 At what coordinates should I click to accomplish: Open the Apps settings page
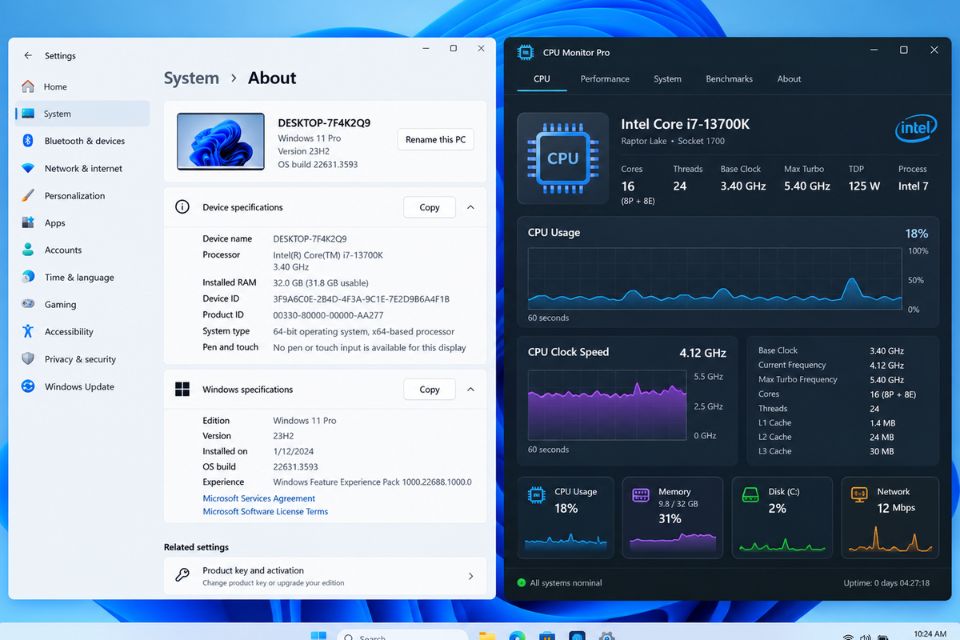tap(82, 223)
